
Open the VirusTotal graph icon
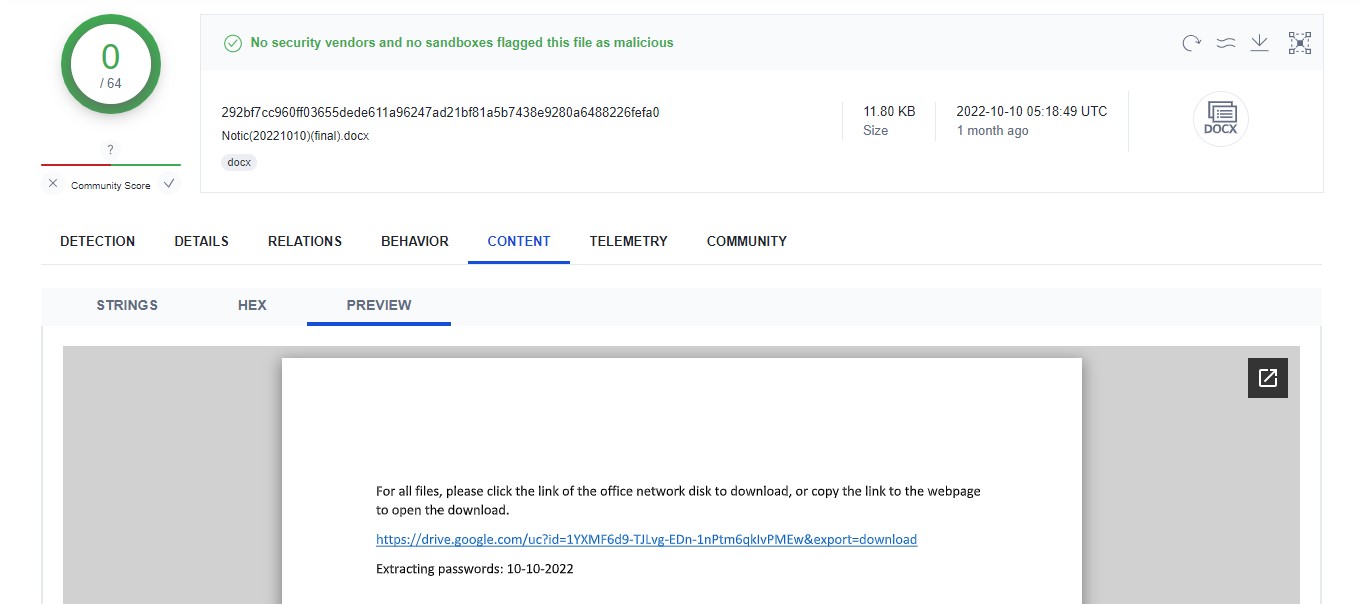[x=1299, y=43]
